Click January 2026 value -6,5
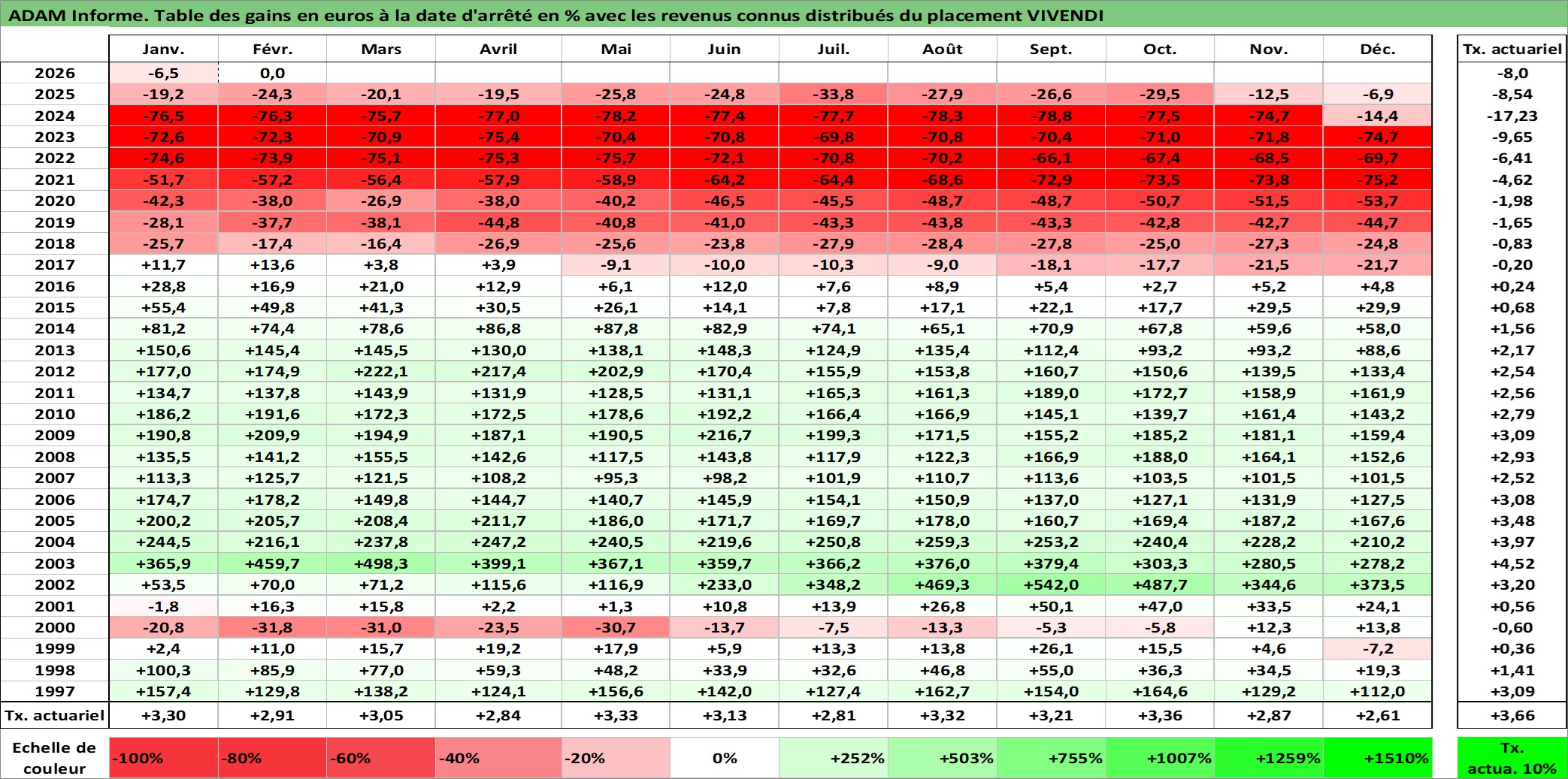The image size is (1568, 779). pyautogui.click(x=164, y=73)
